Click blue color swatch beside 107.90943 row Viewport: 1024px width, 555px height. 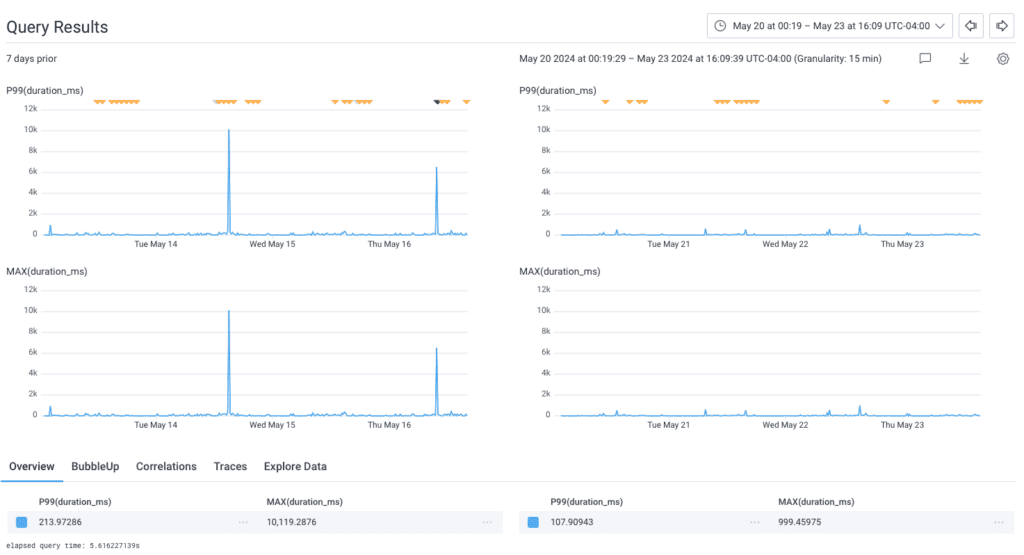tap(533, 522)
